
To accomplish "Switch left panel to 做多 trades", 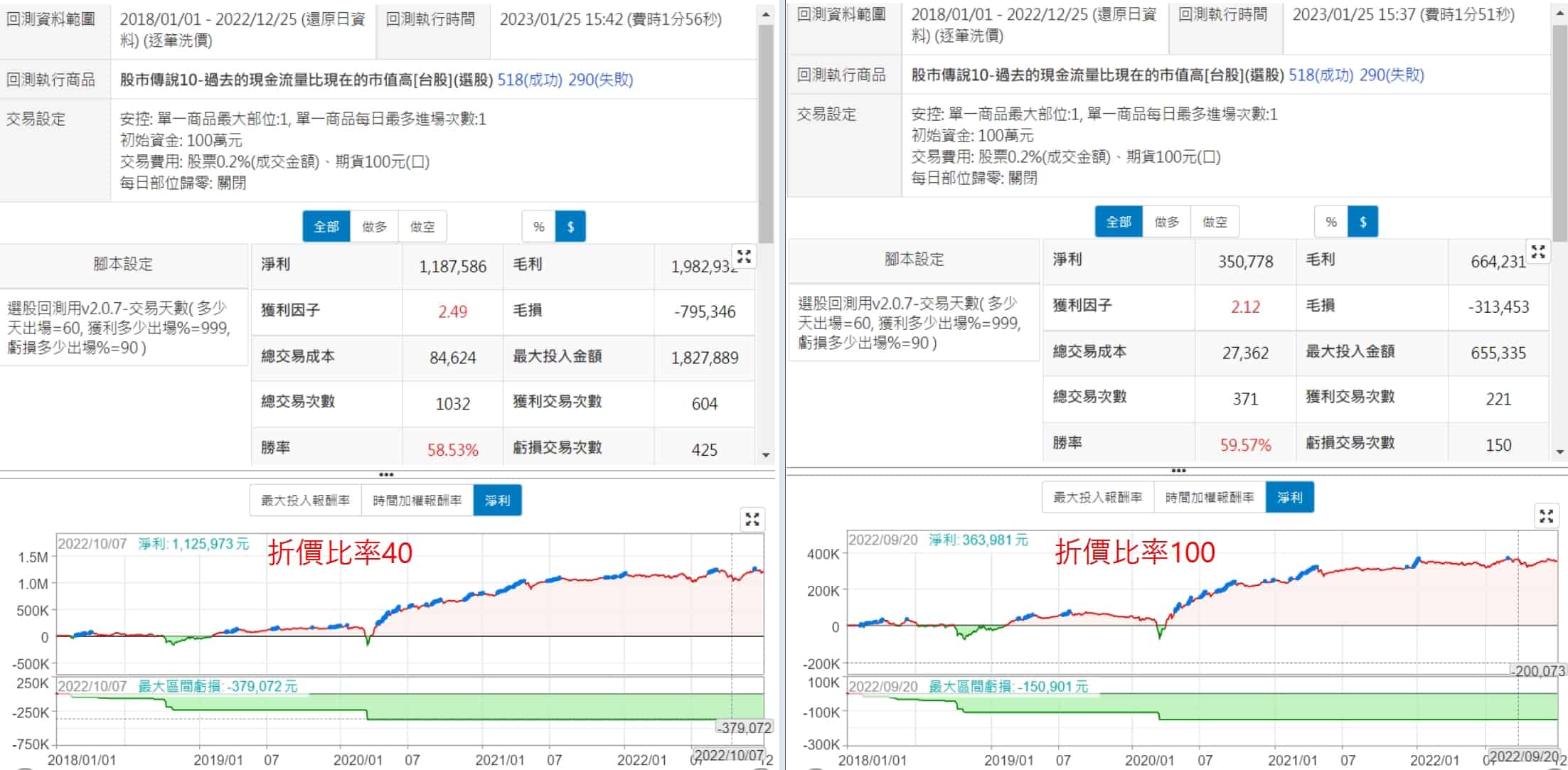I will pos(374,227).
